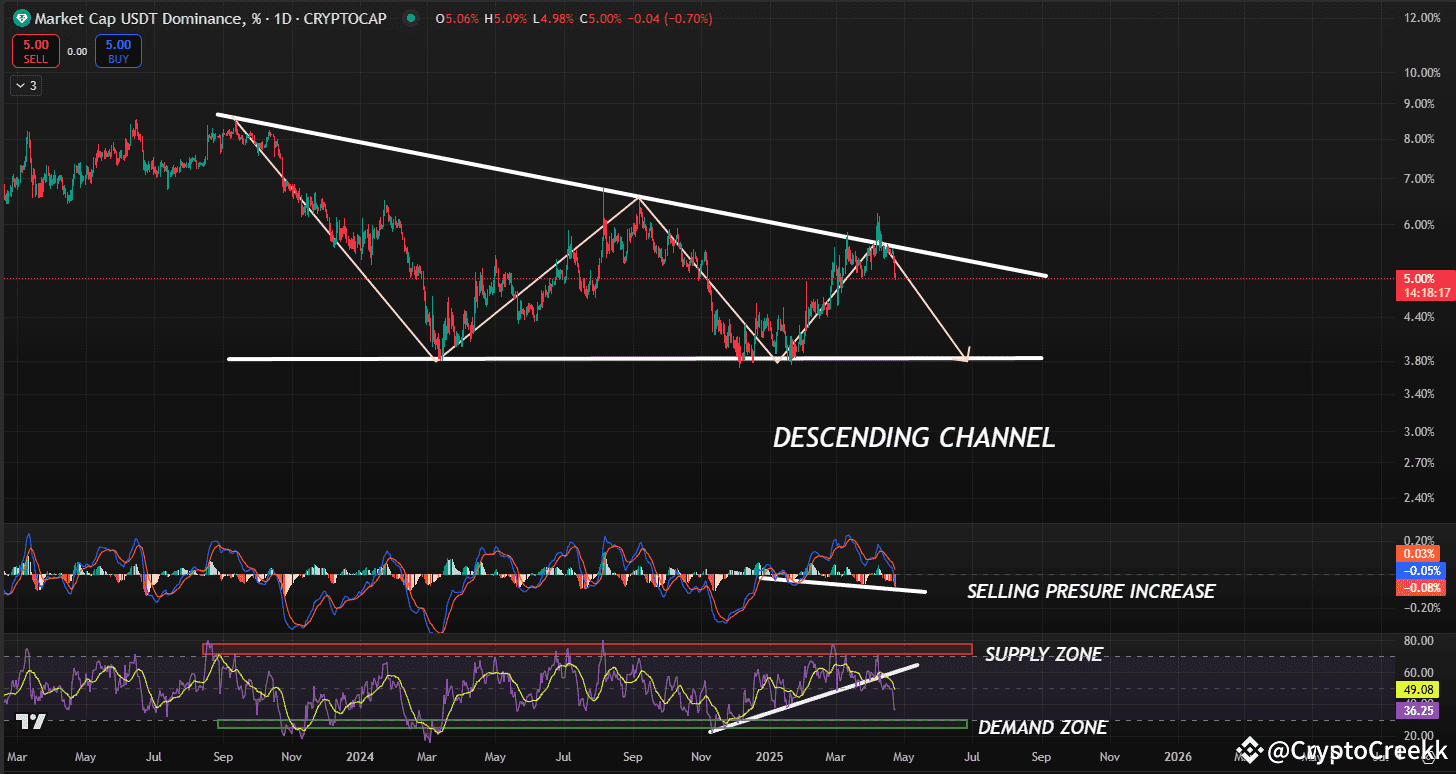
Task: Click the DEMAND ZONE text label
Action: tap(1042, 727)
